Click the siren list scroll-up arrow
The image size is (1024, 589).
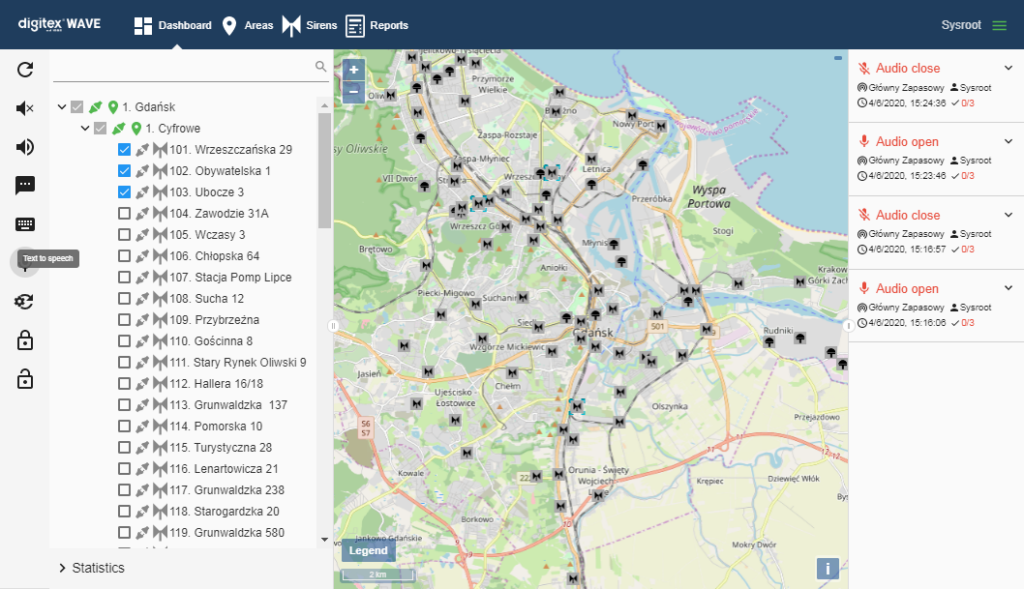pyautogui.click(x=325, y=105)
